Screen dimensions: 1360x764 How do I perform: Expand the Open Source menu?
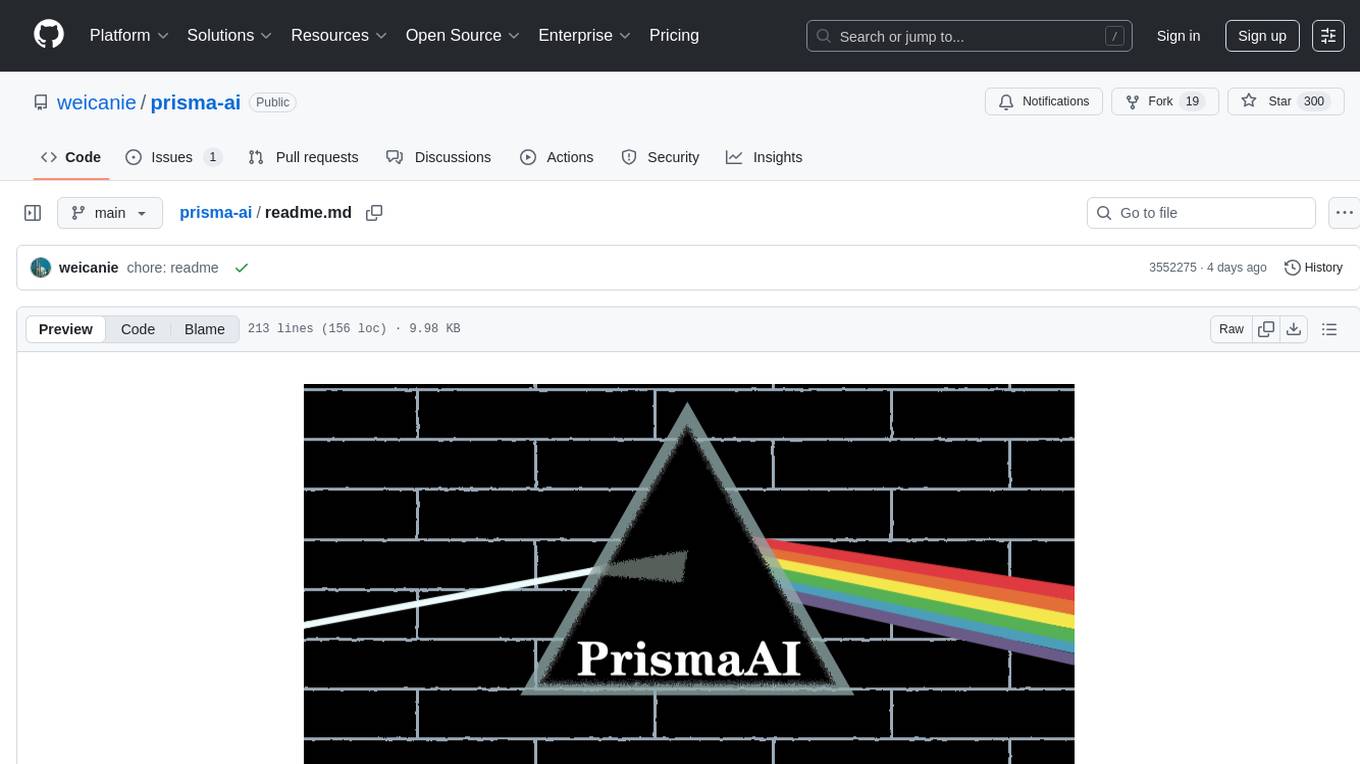462,35
